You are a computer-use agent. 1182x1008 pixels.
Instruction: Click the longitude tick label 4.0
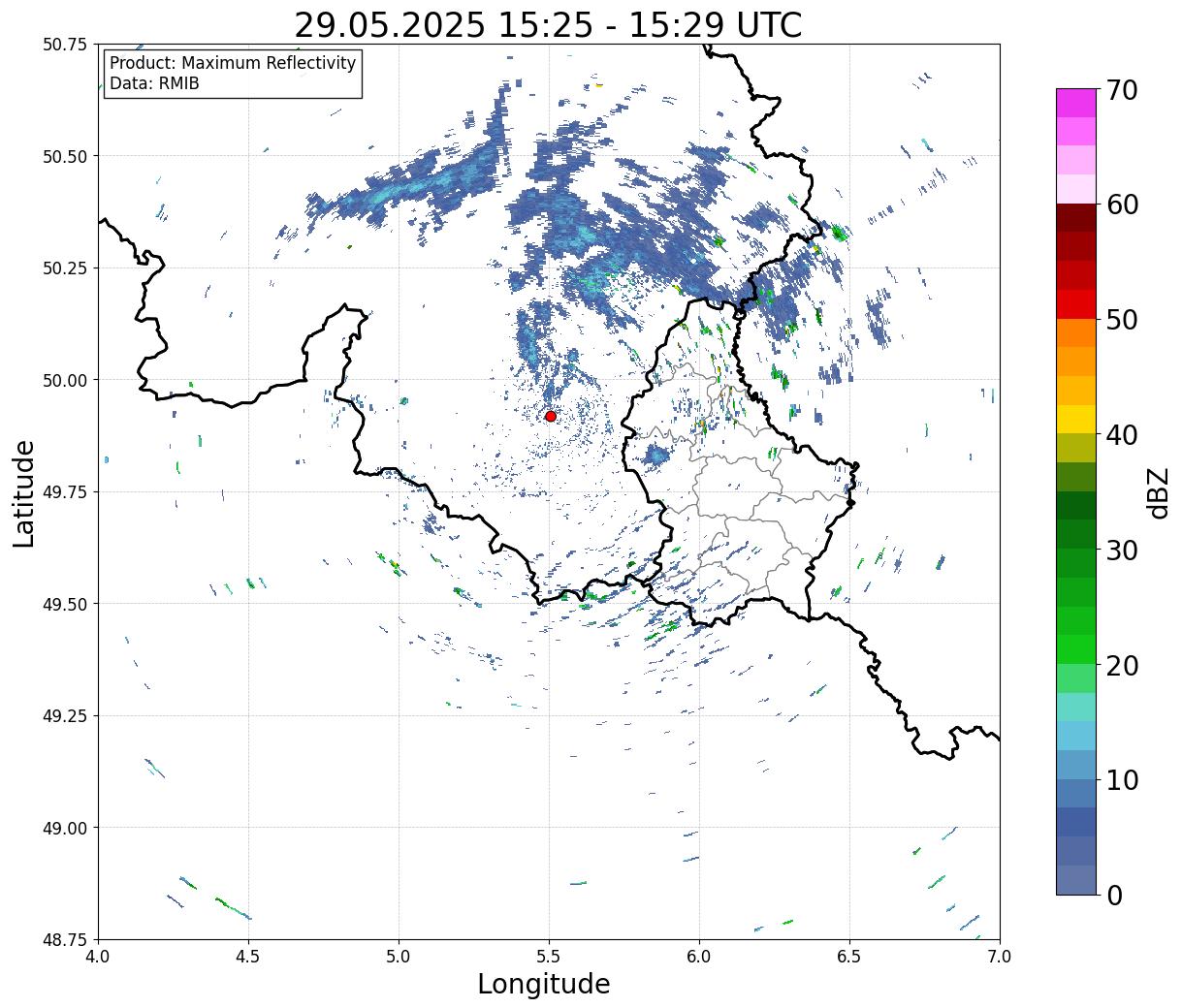coord(98,956)
